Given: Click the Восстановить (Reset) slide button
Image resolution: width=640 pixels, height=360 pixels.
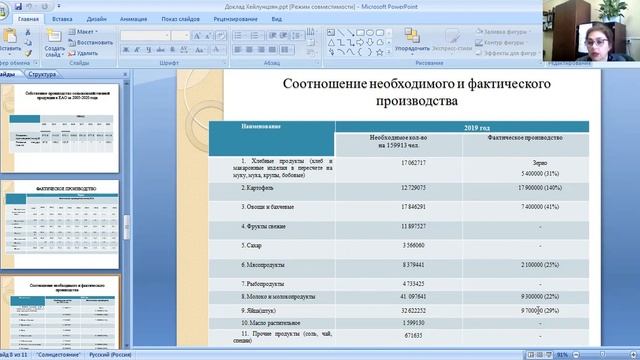Looking at the screenshot, I should [x=91, y=42].
